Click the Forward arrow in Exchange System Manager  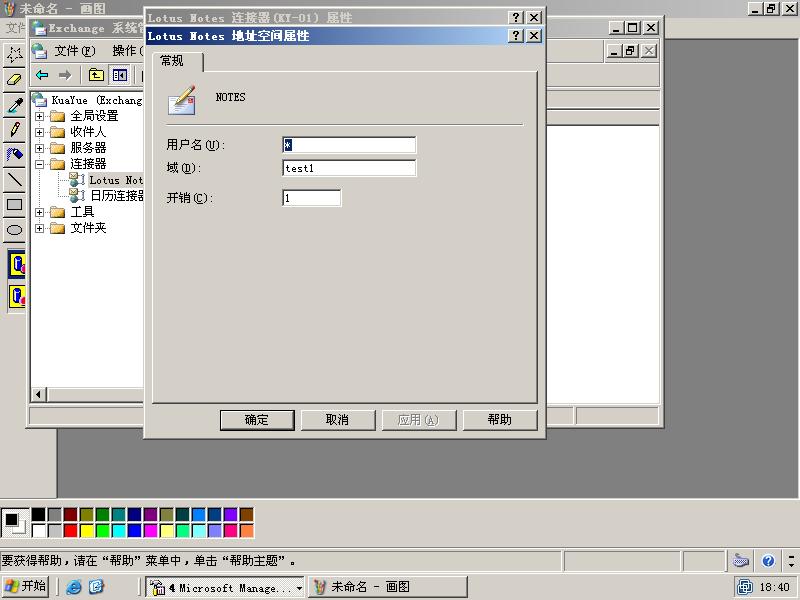pyautogui.click(x=65, y=76)
